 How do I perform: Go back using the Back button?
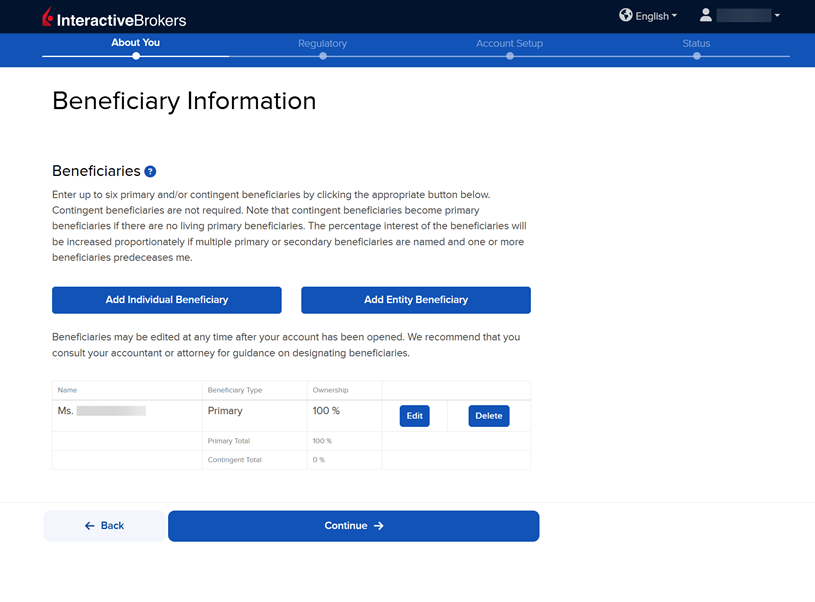104,526
